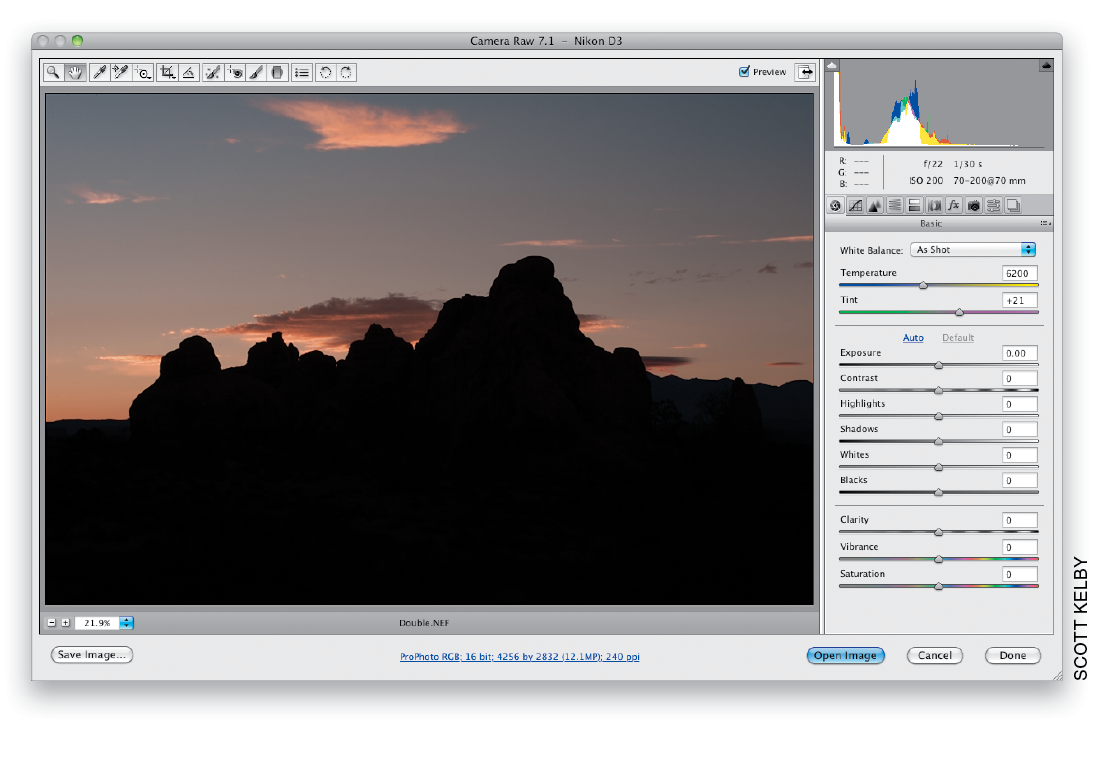This screenshot has height=760, width=1100.
Task: Select the Crop tool
Action: click(x=167, y=72)
